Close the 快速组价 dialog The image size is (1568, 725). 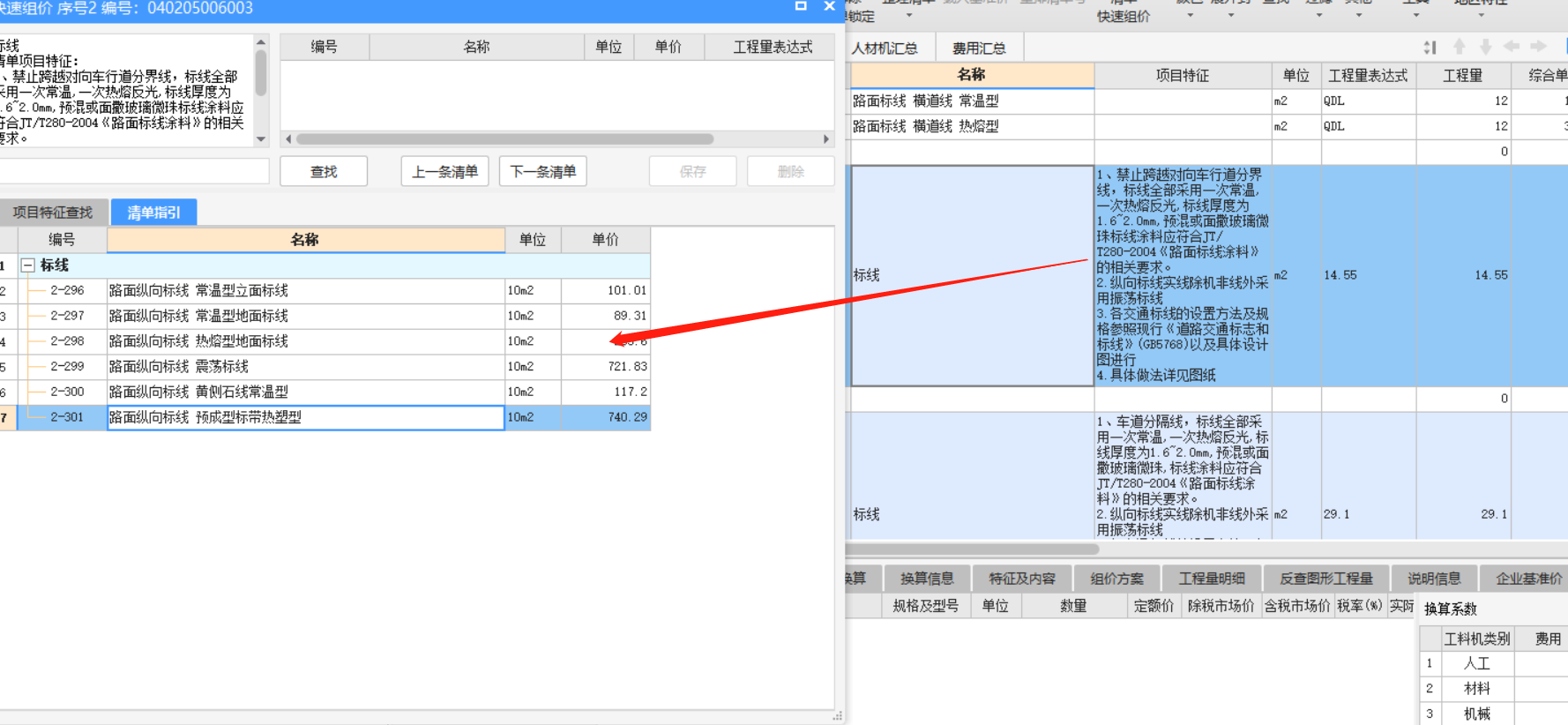tap(829, 6)
